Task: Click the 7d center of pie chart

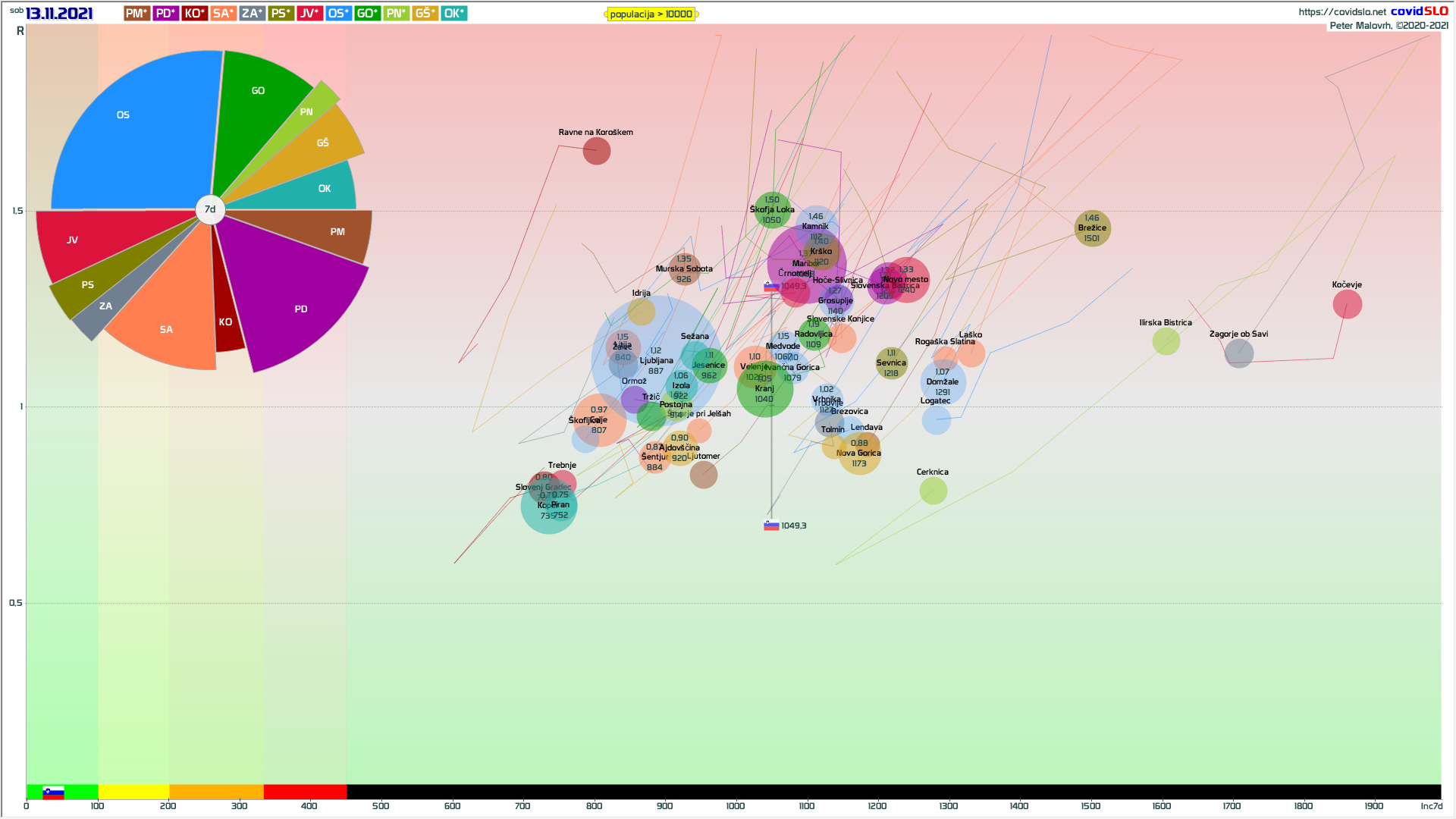Action: point(210,209)
